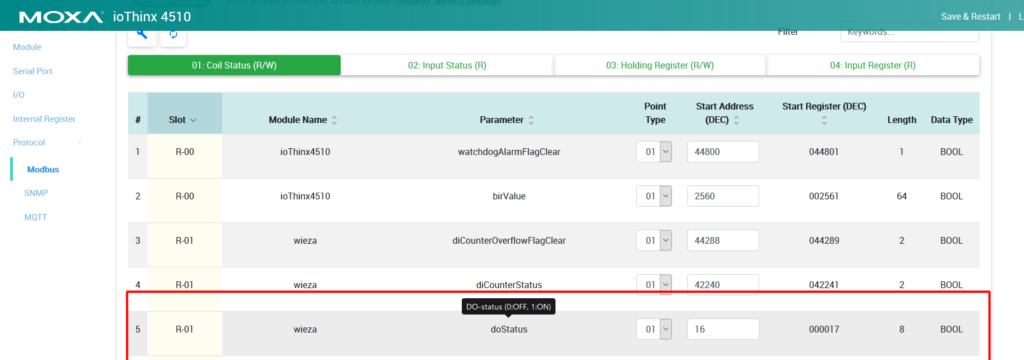
Task: Sort by Start Address (DEC) arrows
Action: [x=736, y=120]
